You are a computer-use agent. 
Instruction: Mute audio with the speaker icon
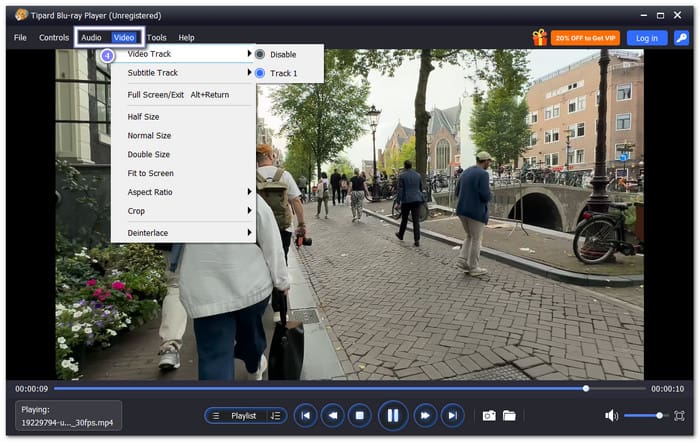pos(611,416)
